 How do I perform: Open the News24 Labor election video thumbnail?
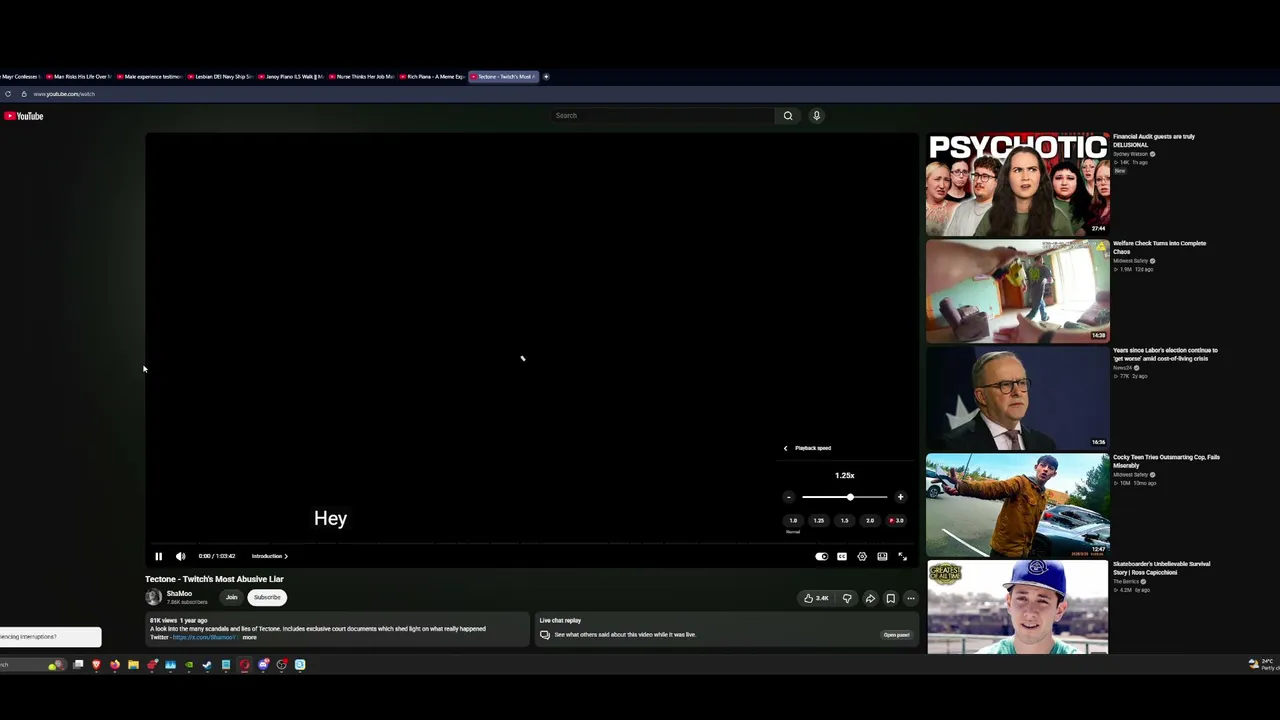[x=1017, y=398]
